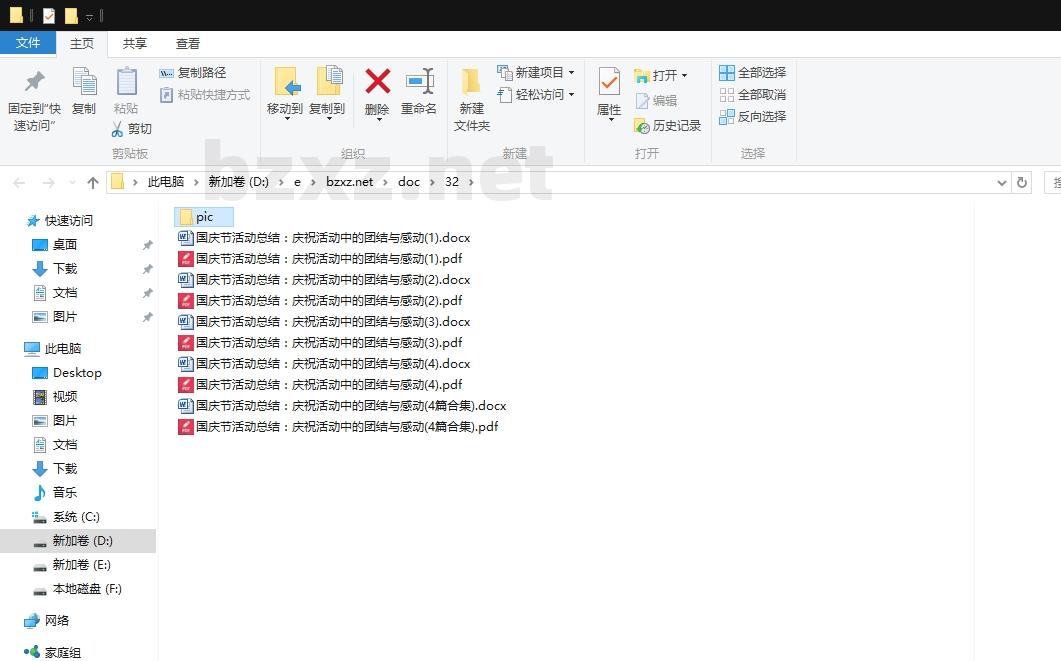The image size is (1061, 661).
Task: Click the Refresh button beside address bar
Action: pos(1021,182)
